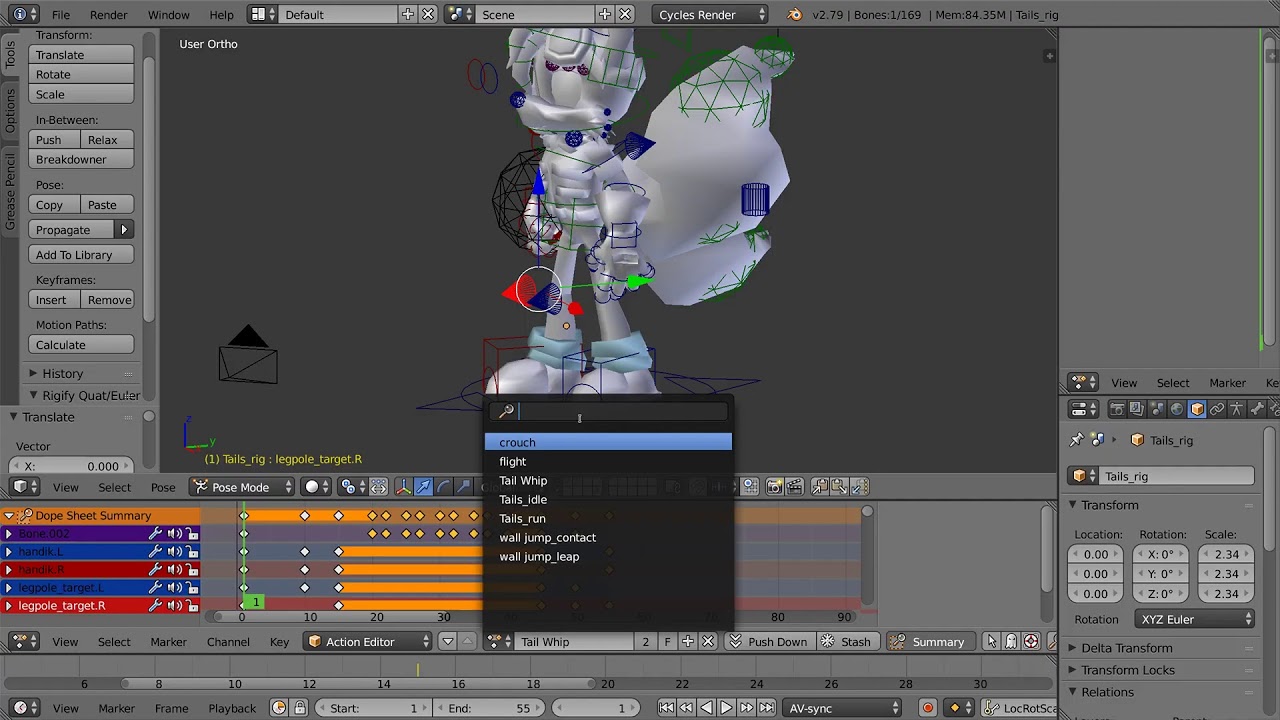
Task: Unlink action with X icon
Action: (708, 642)
